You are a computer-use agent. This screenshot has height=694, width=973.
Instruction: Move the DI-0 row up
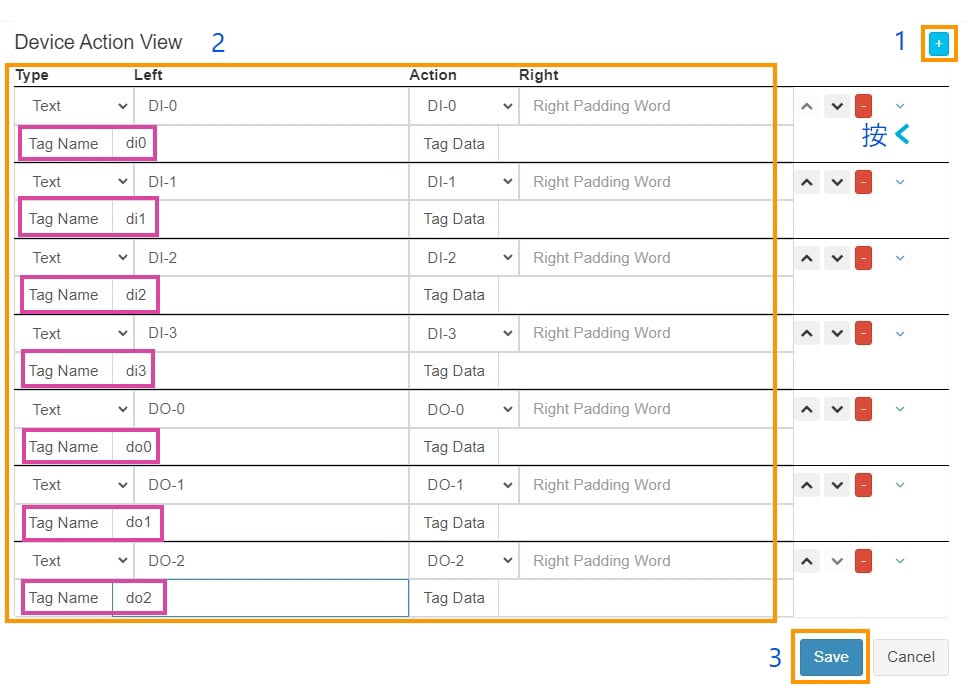coord(807,106)
